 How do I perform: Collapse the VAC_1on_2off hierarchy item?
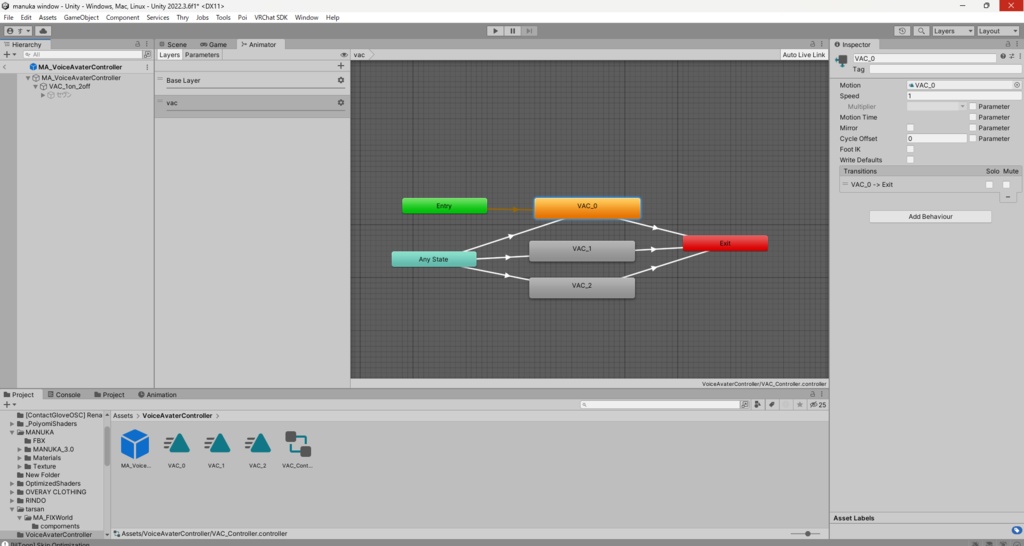coord(36,86)
